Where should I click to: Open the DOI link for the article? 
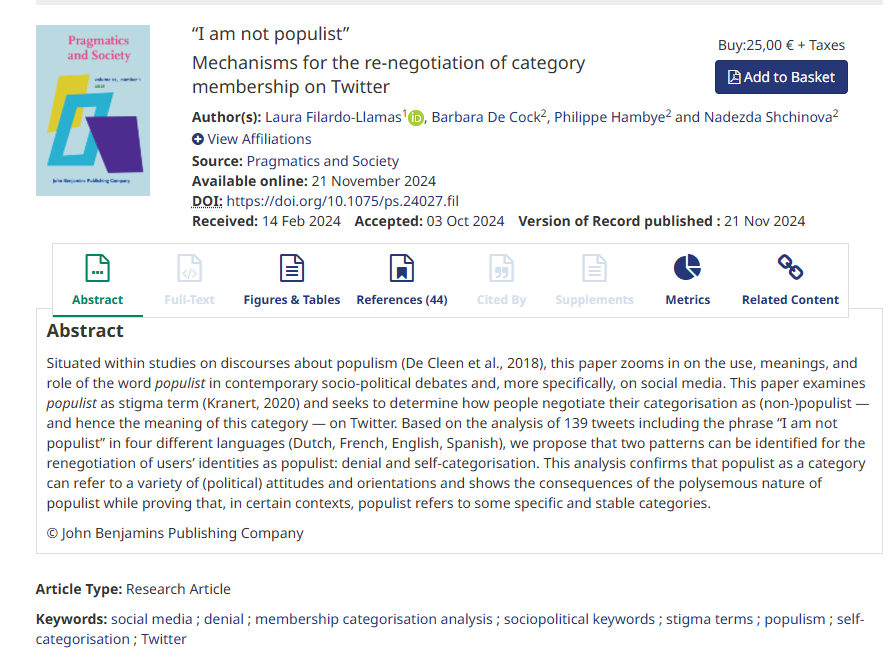(344, 201)
